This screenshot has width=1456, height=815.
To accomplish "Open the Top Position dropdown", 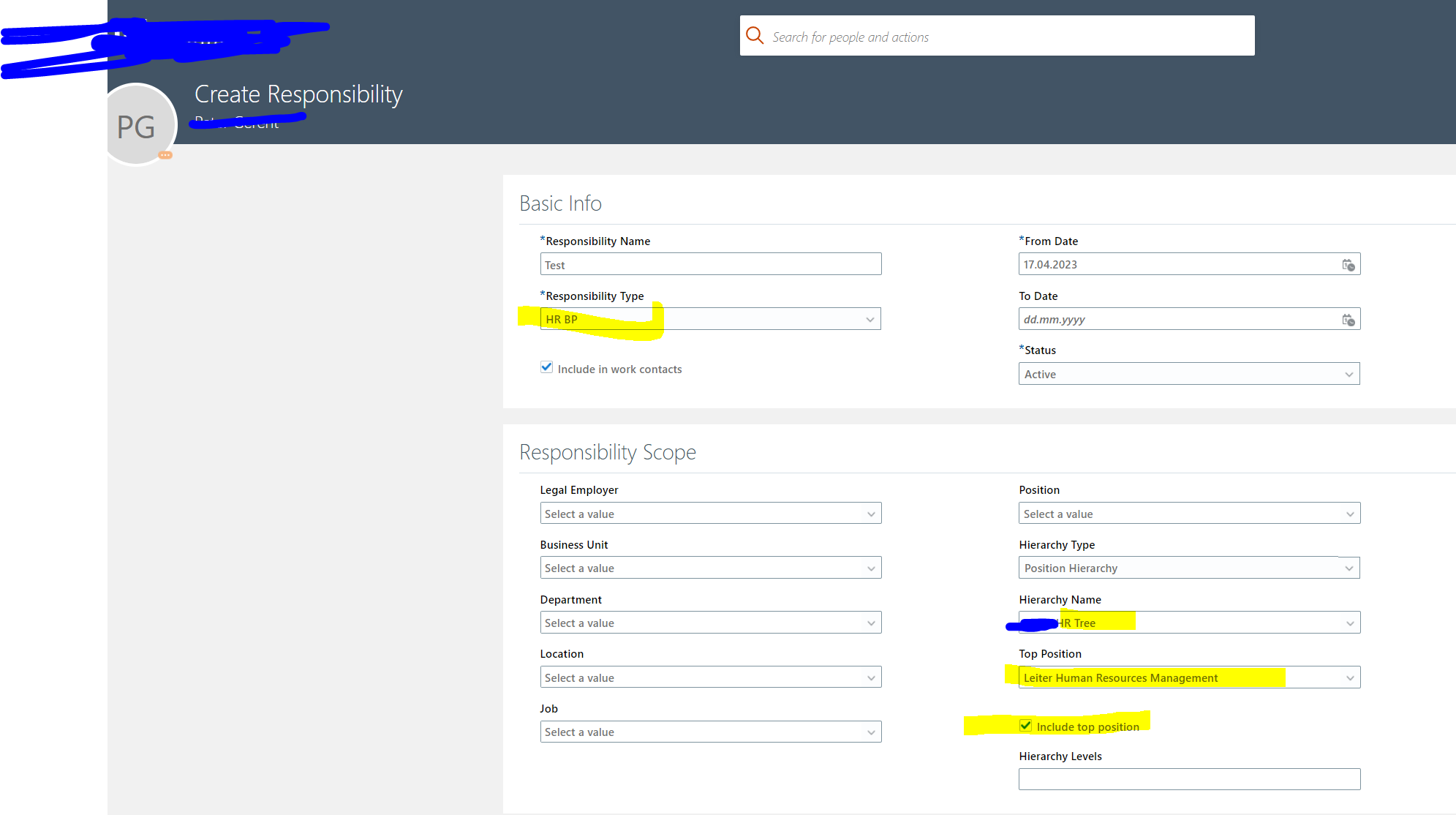I will [1349, 677].
